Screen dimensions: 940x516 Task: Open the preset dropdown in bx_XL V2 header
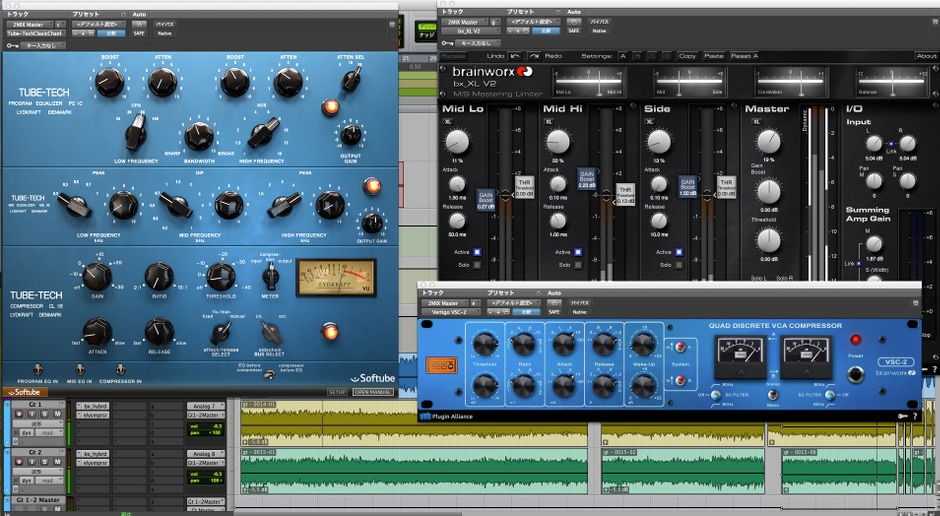coord(533,22)
